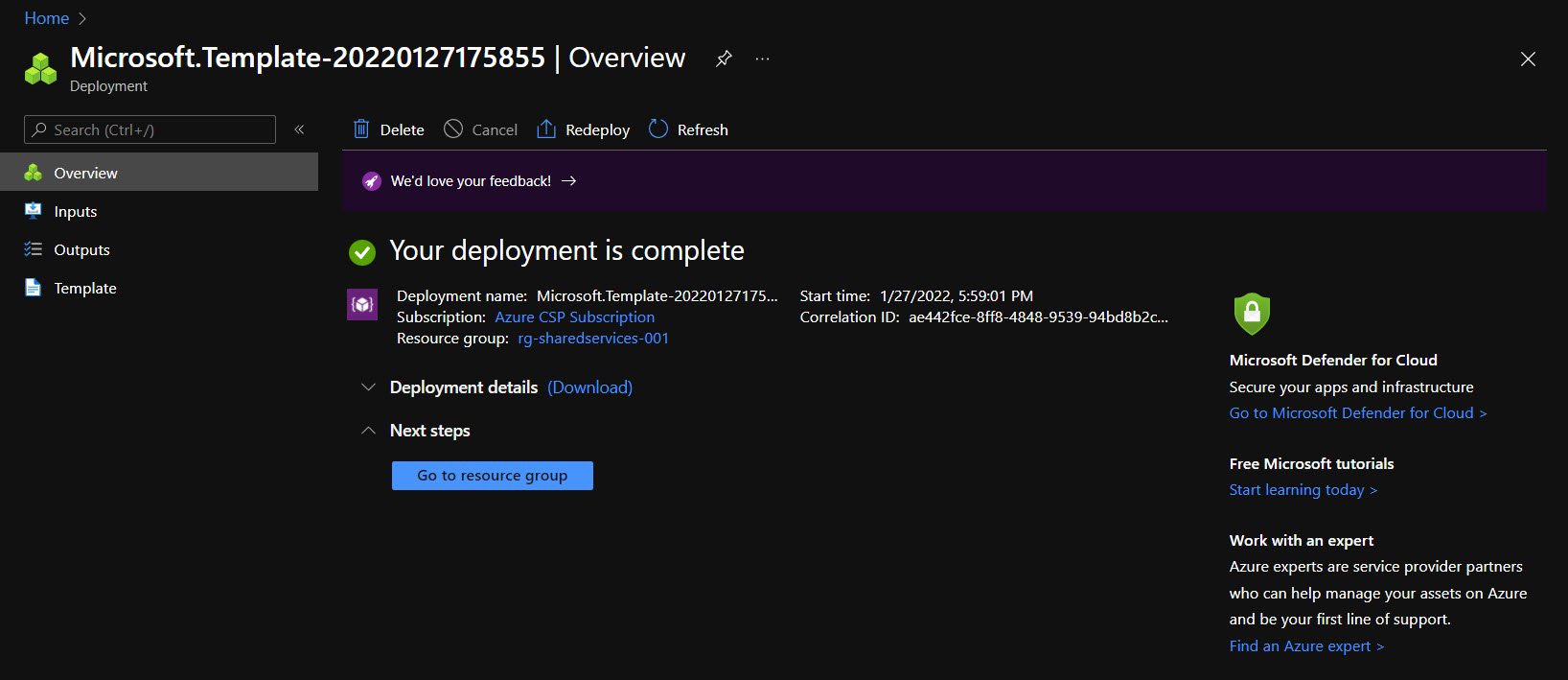Click the Work with an expert heading
1568x680 pixels.
pos(1302,541)
